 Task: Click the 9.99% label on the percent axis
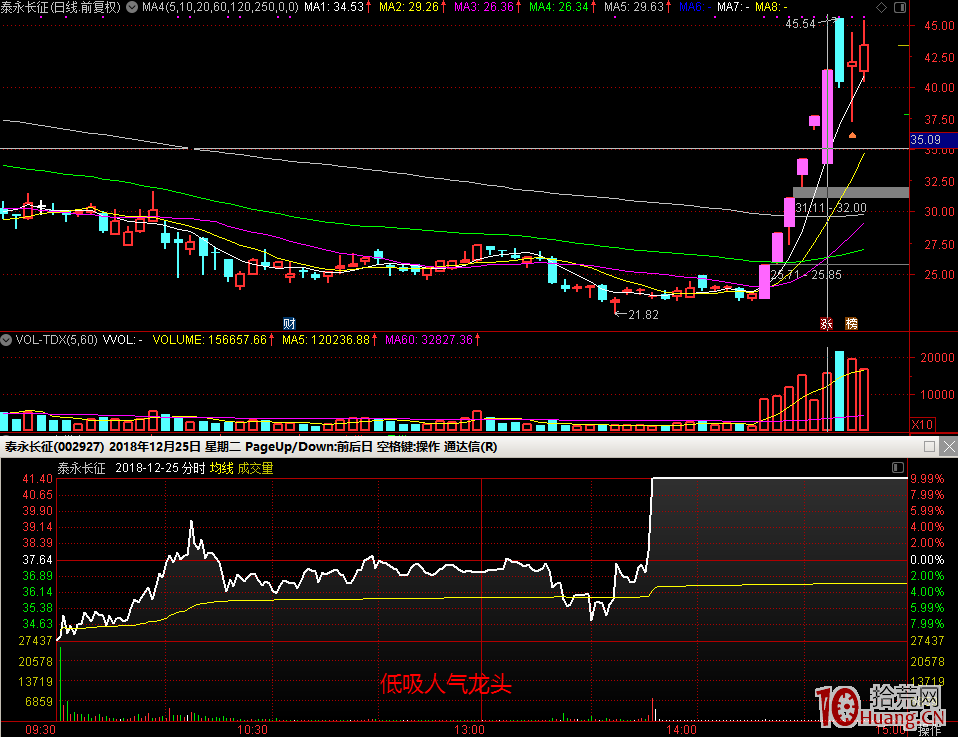(927, 479)
